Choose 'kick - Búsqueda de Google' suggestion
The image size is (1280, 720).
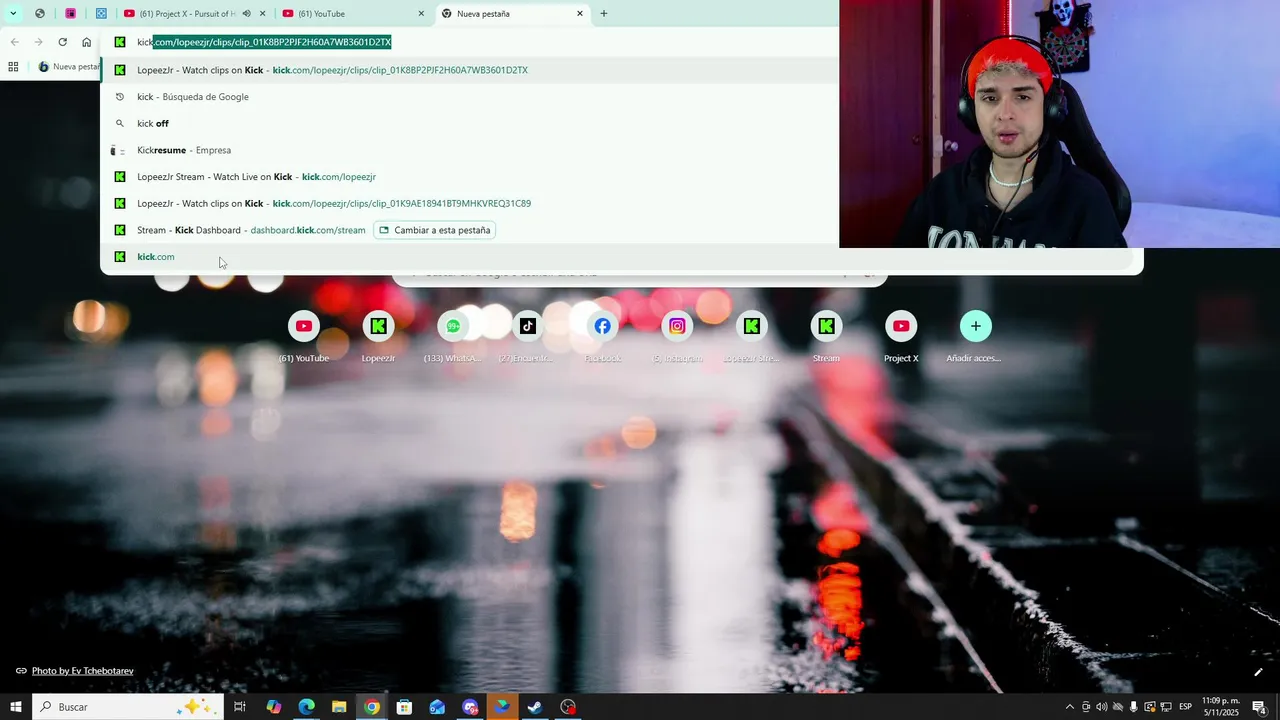(x=470, y=97)
